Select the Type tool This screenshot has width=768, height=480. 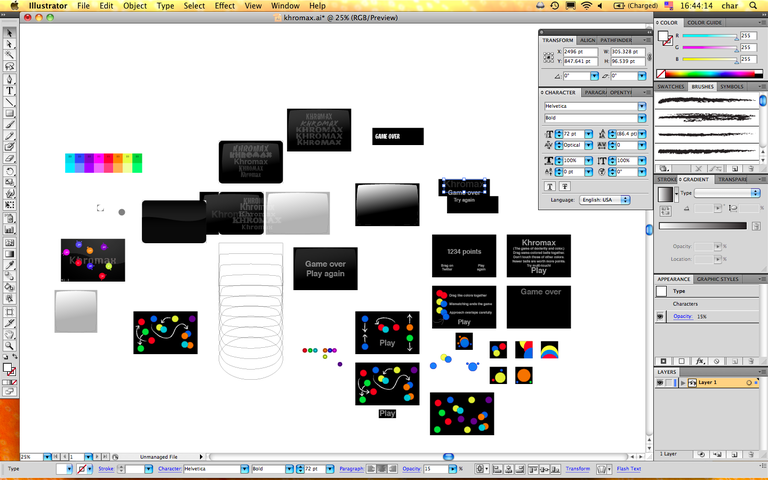pyautogui.click(x=9, y=91)
